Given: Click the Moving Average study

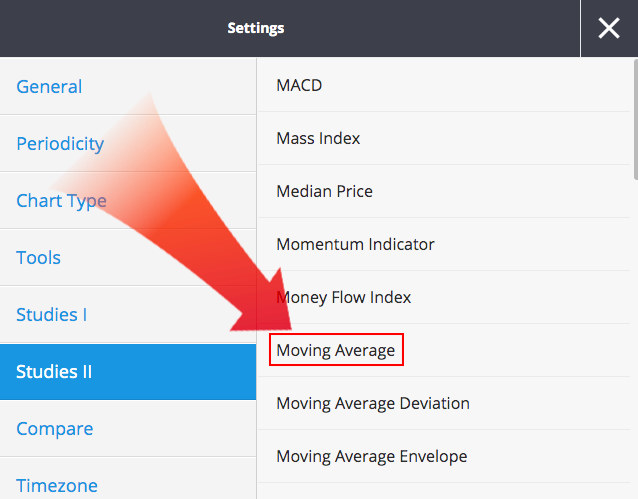Looking at the screenshot, I should pos(336,350).
